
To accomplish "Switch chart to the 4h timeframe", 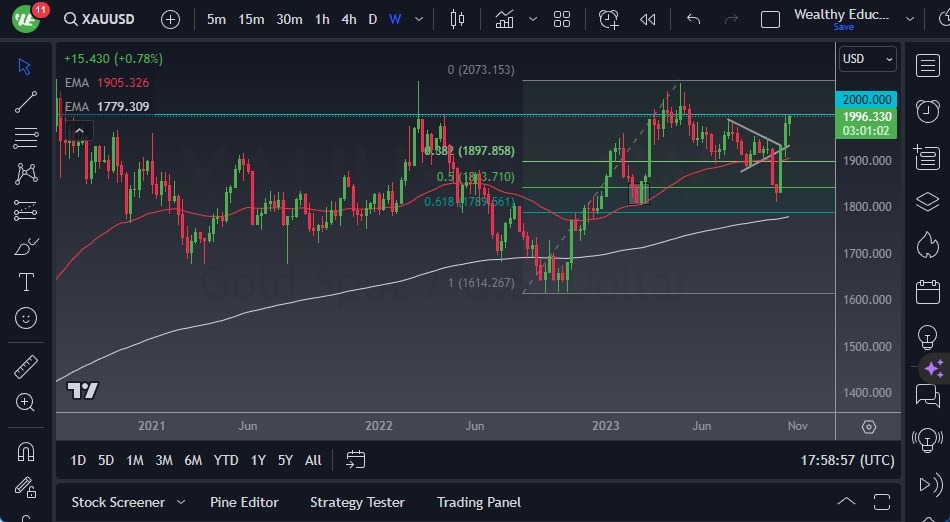I will (348, 19).
